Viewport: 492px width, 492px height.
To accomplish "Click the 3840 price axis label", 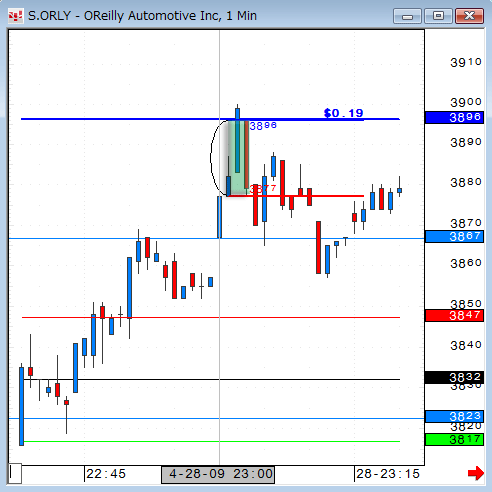I will (x=466, y=345).
